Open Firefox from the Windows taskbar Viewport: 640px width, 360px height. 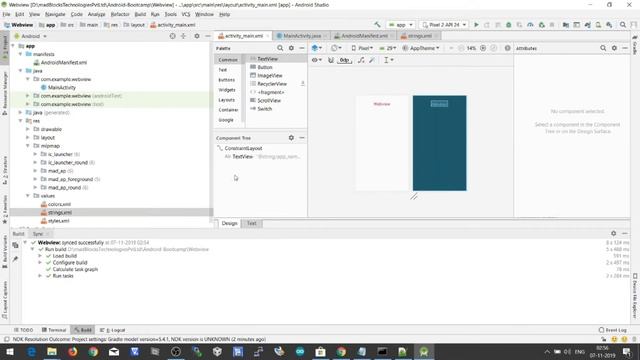click(x=73, y=351)
